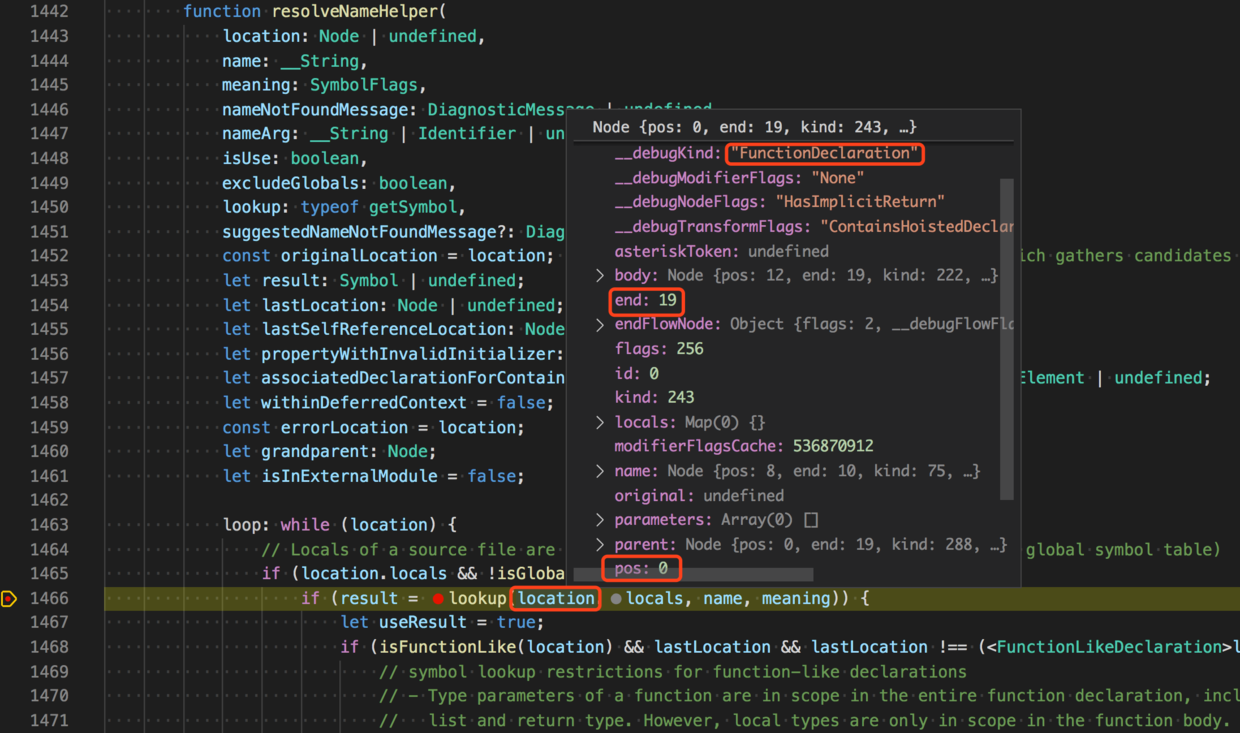This screenshot has width=1240, height=733.
Task: Click the red breakpoint dot before "lookup"
Action: tap(438, 597)
